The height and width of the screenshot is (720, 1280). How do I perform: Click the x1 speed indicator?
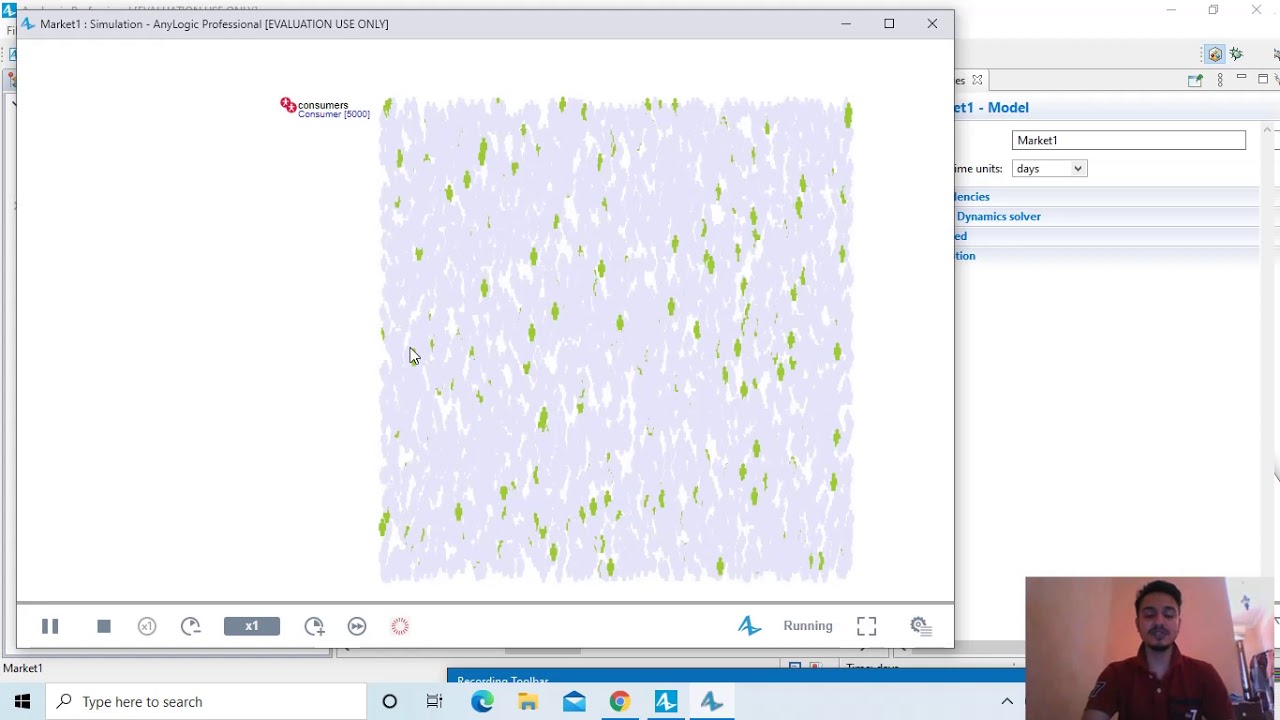[252, 626]
